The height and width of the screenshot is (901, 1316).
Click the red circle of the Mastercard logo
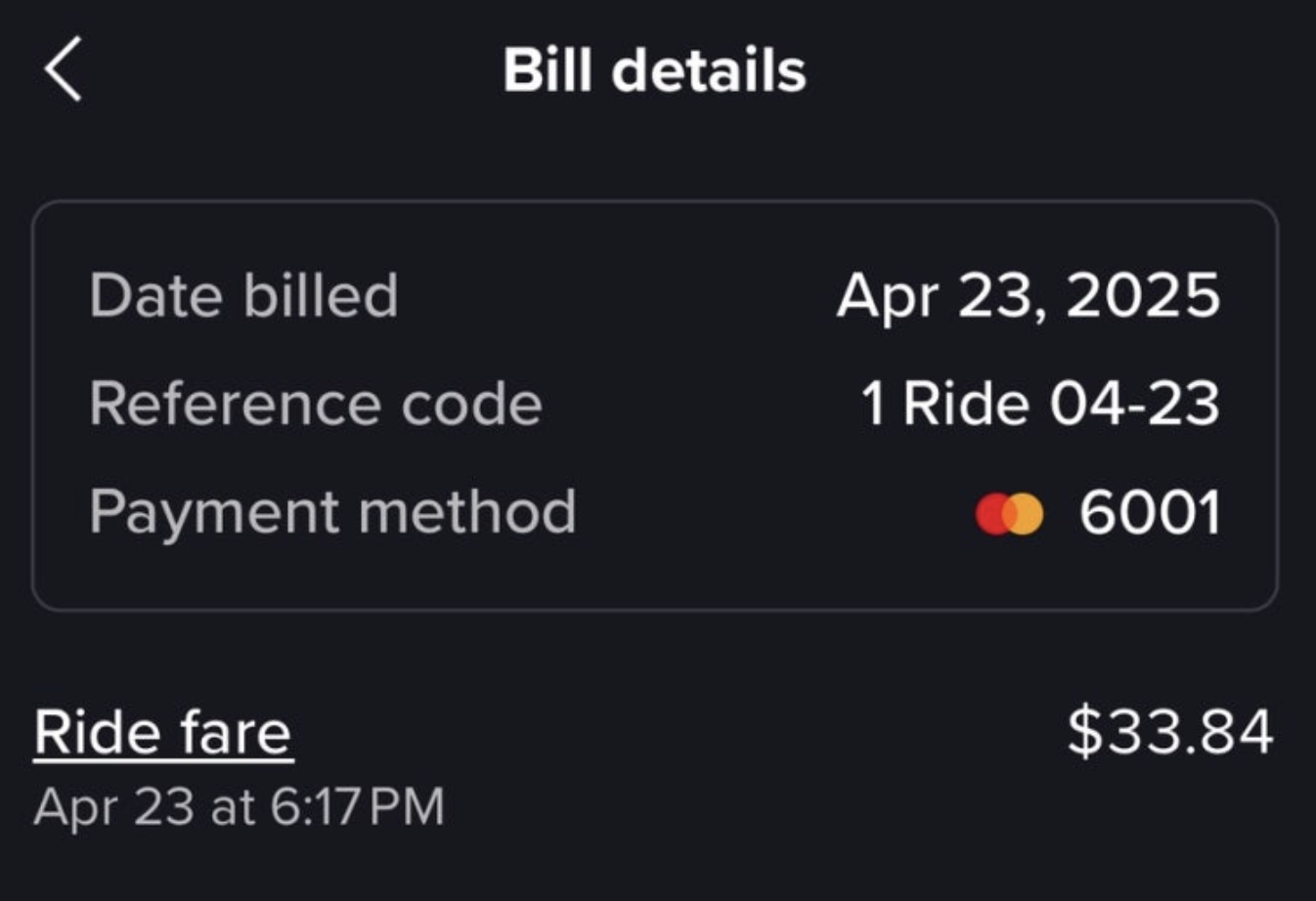tap(991, 514)
